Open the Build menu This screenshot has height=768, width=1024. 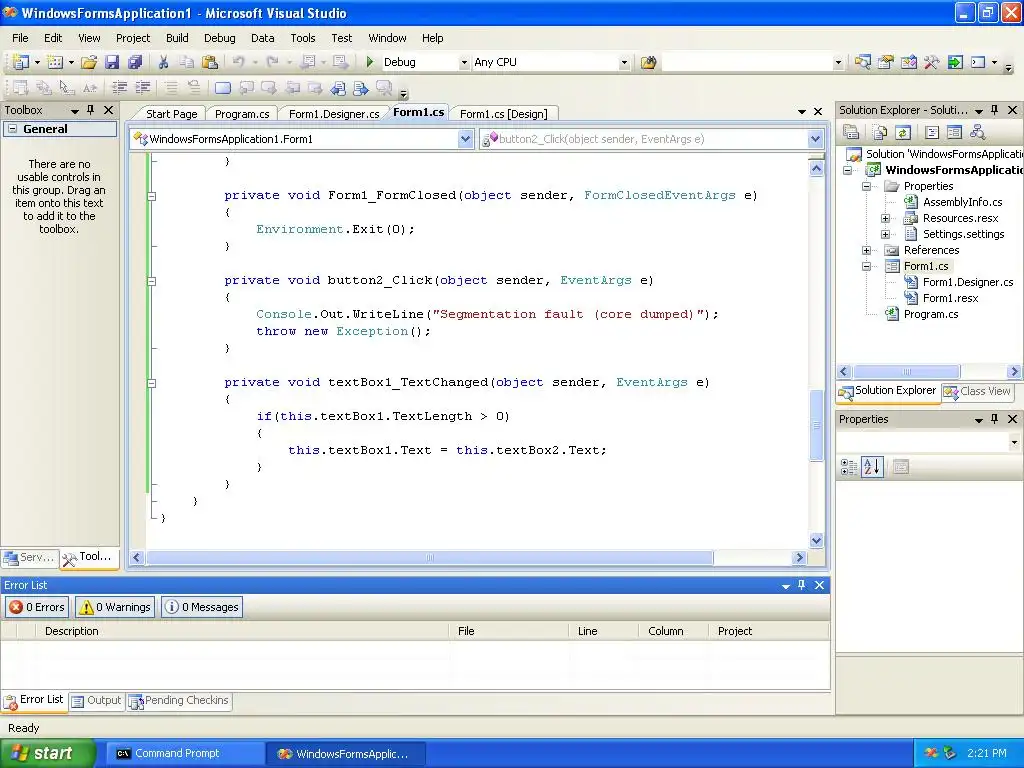(177, 38)
